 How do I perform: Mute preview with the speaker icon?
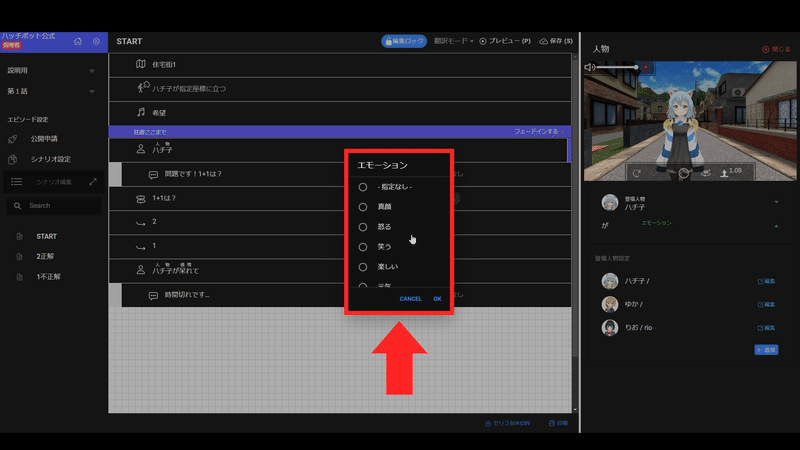[x=590, y=67]
